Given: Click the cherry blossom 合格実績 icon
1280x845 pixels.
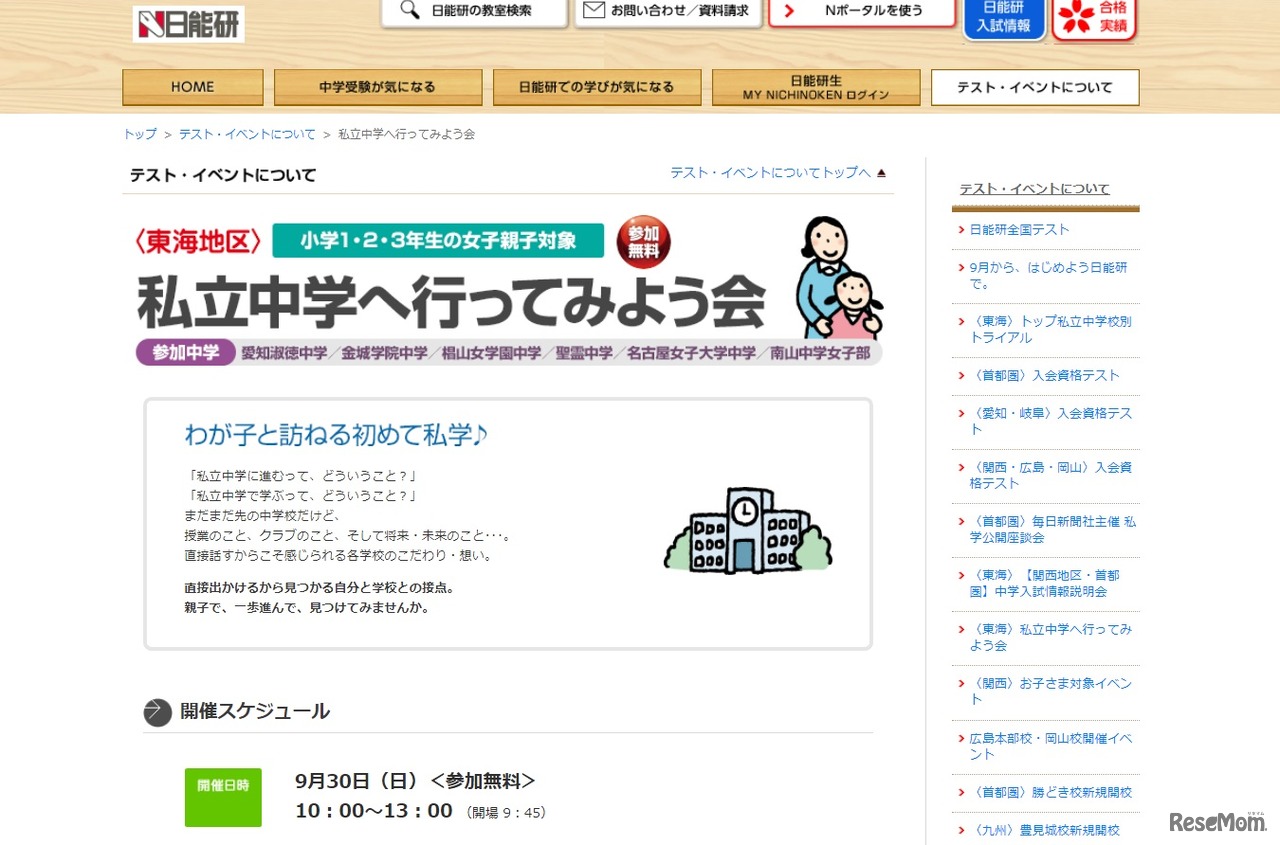Looking at the screenshot, I should [1076, 16].
